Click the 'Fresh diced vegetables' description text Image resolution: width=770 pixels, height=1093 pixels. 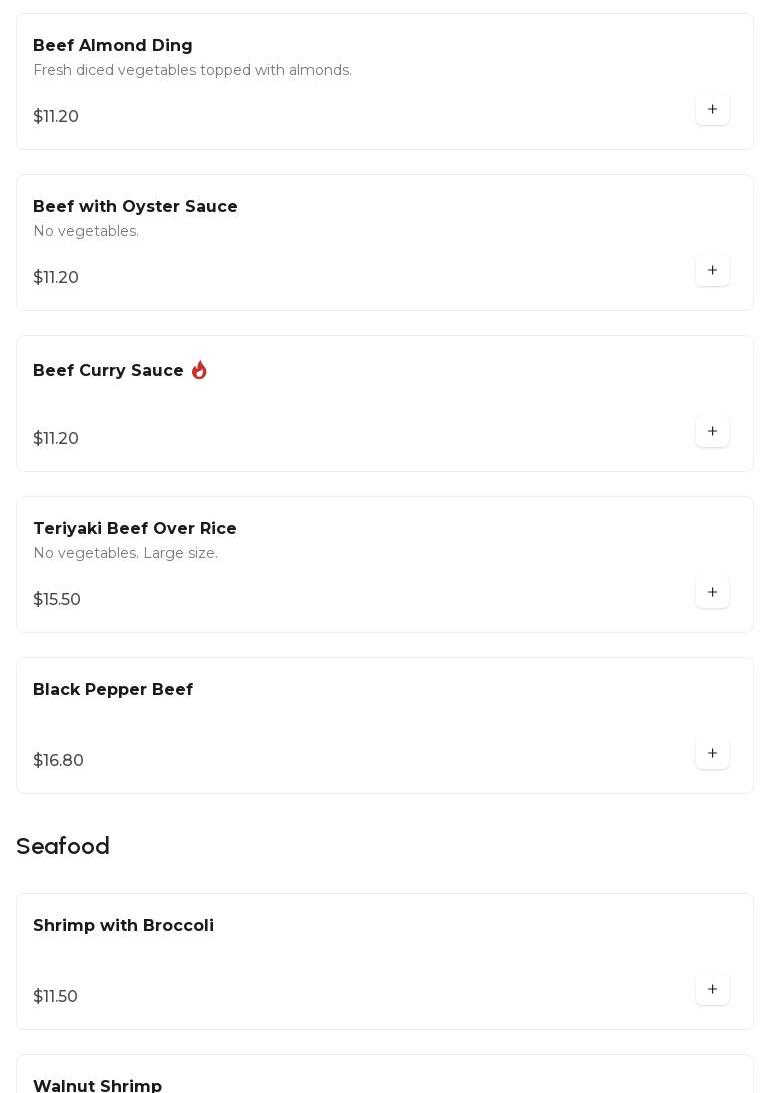click(x=192, y=71)
